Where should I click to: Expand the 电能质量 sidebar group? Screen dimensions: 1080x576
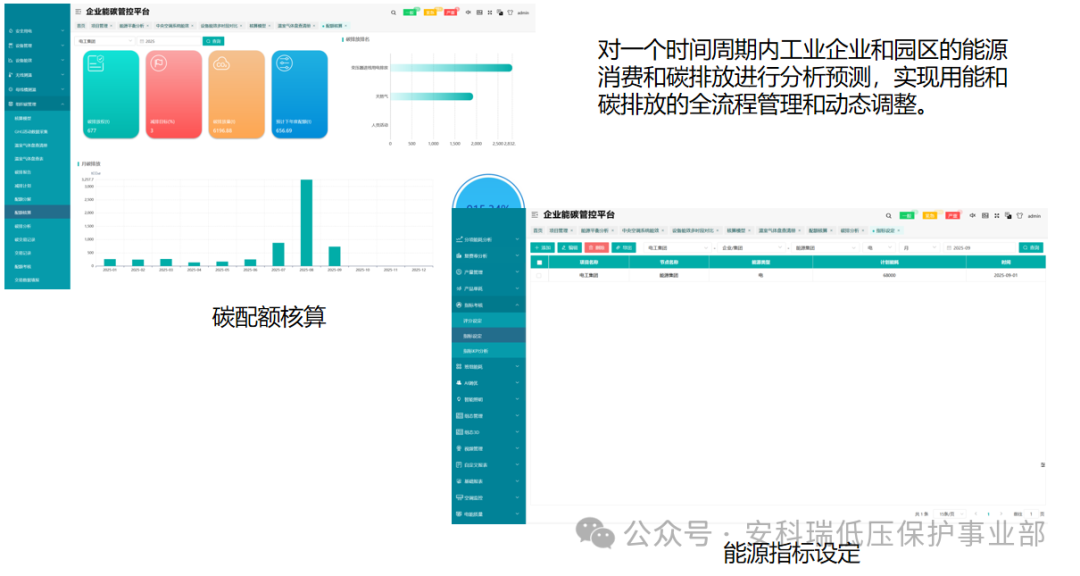pyautogui.click(x=488, y=514)
